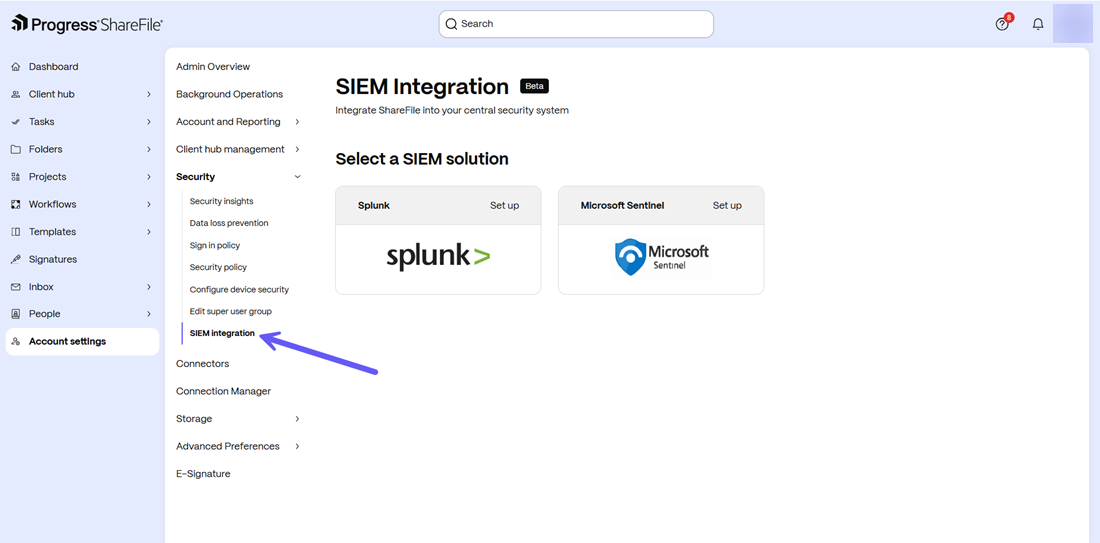1100x543 pixels.
Task: Expand Account and Reporting chevron
Action: 297,122
